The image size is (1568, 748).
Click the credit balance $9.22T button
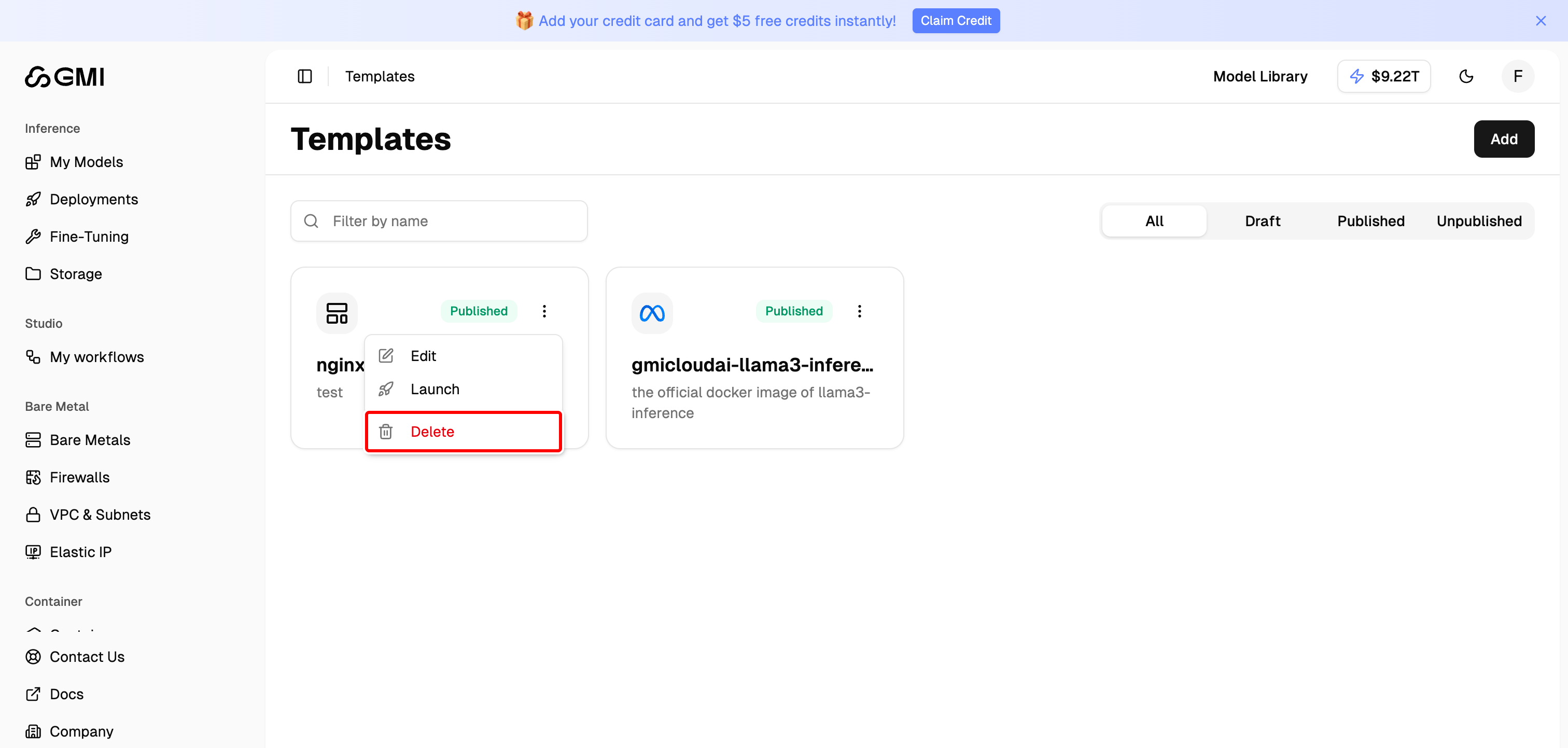pyautogui.click(x=1383, y=76)
